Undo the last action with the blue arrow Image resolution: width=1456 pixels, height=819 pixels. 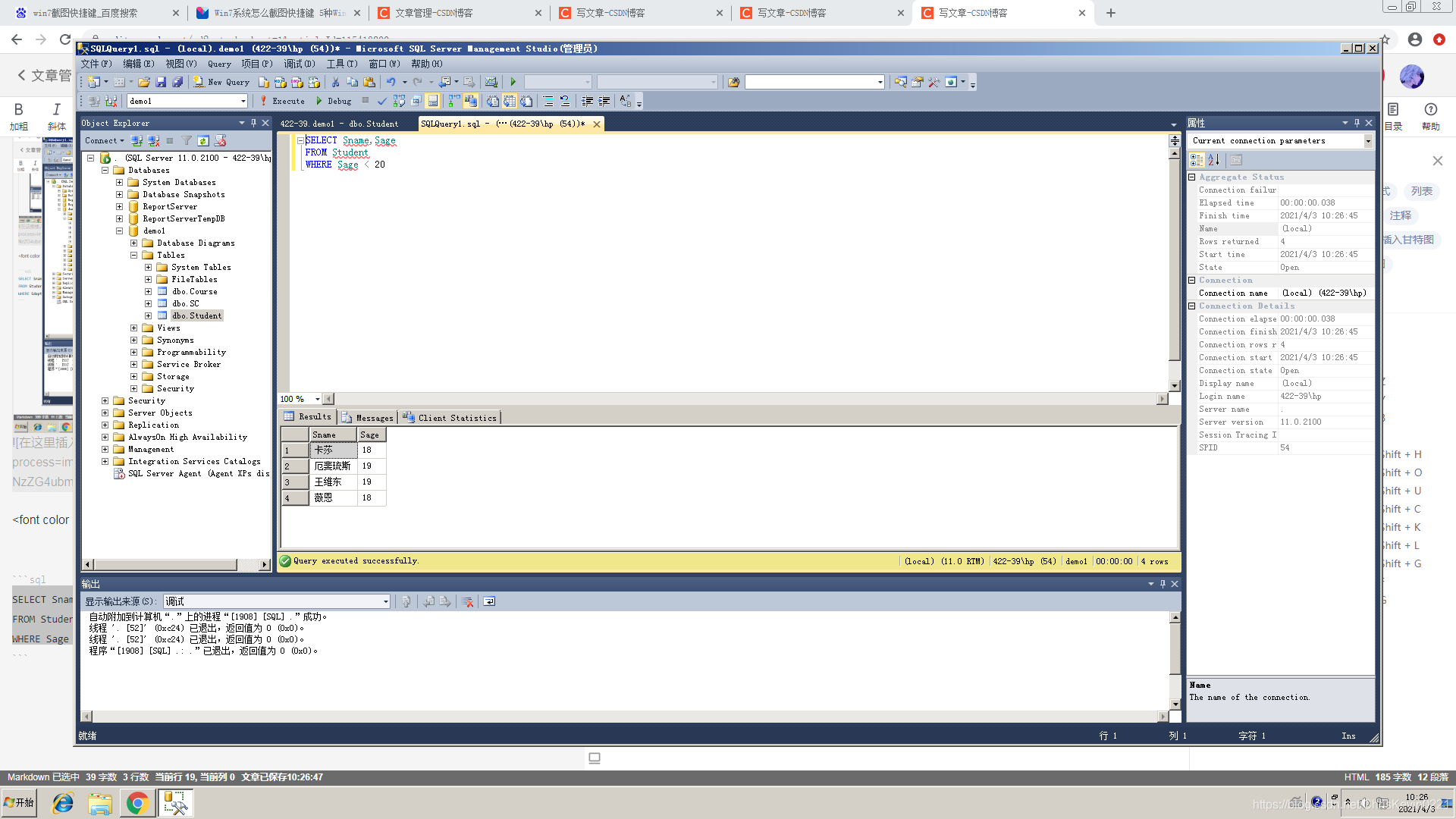coord(391,82)
